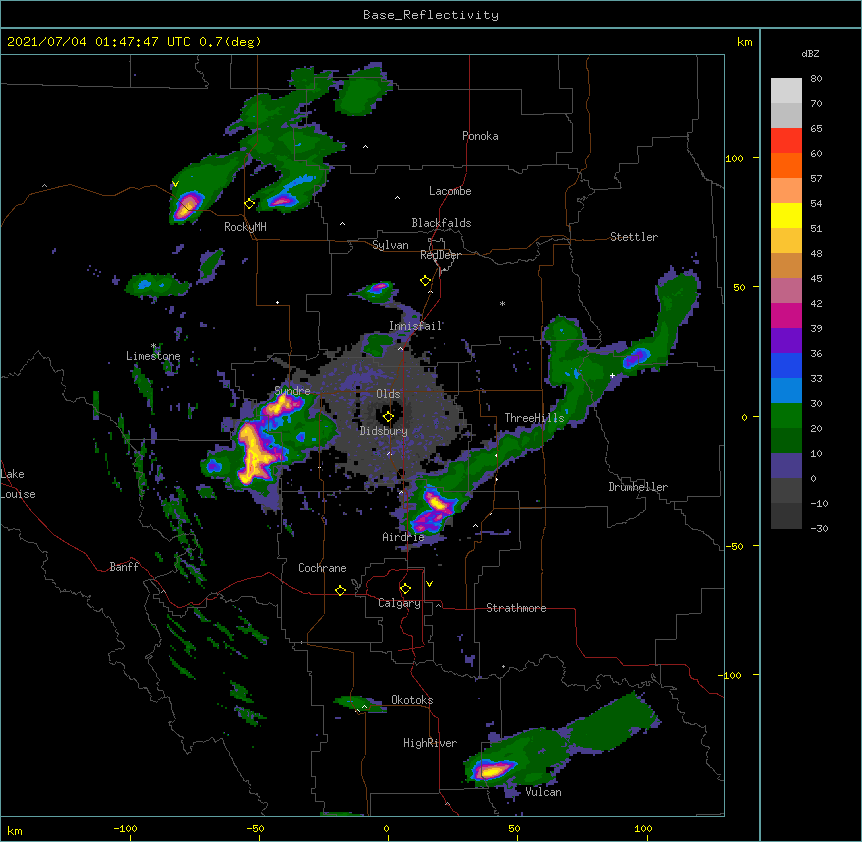Image resolution: width=862 pixels, height=842 pixels.
Task: Click the km unit label at bottom left
Action: point(15,830)
